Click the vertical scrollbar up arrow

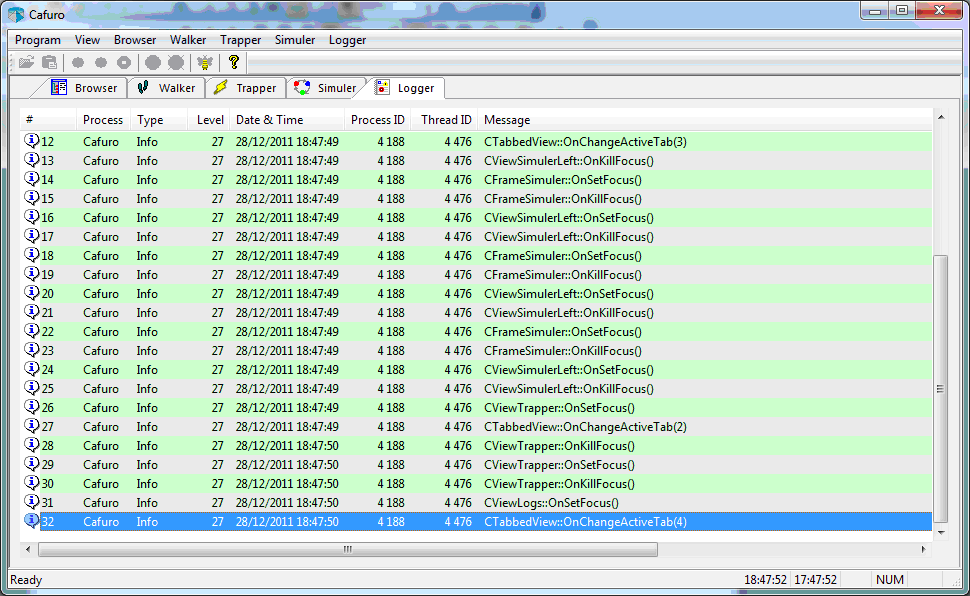pyautogui.click(x=940, y=118)
